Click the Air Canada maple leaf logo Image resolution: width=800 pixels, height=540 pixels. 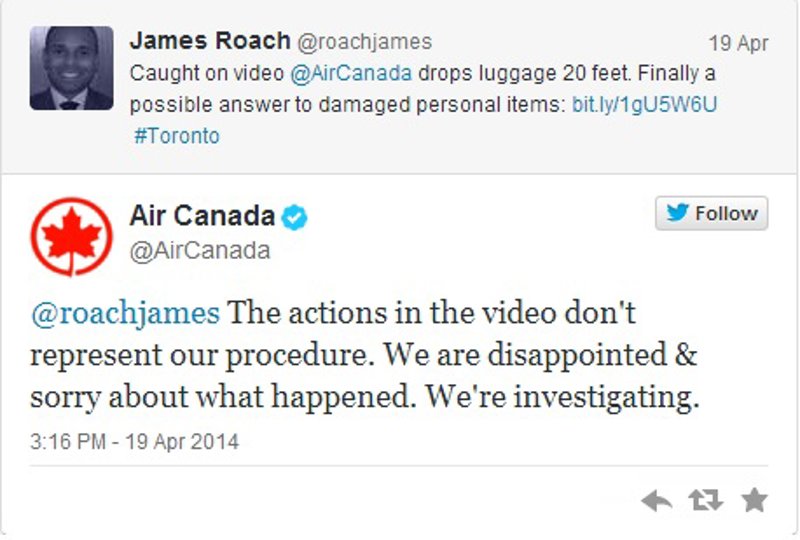click(x=71, y=238)
